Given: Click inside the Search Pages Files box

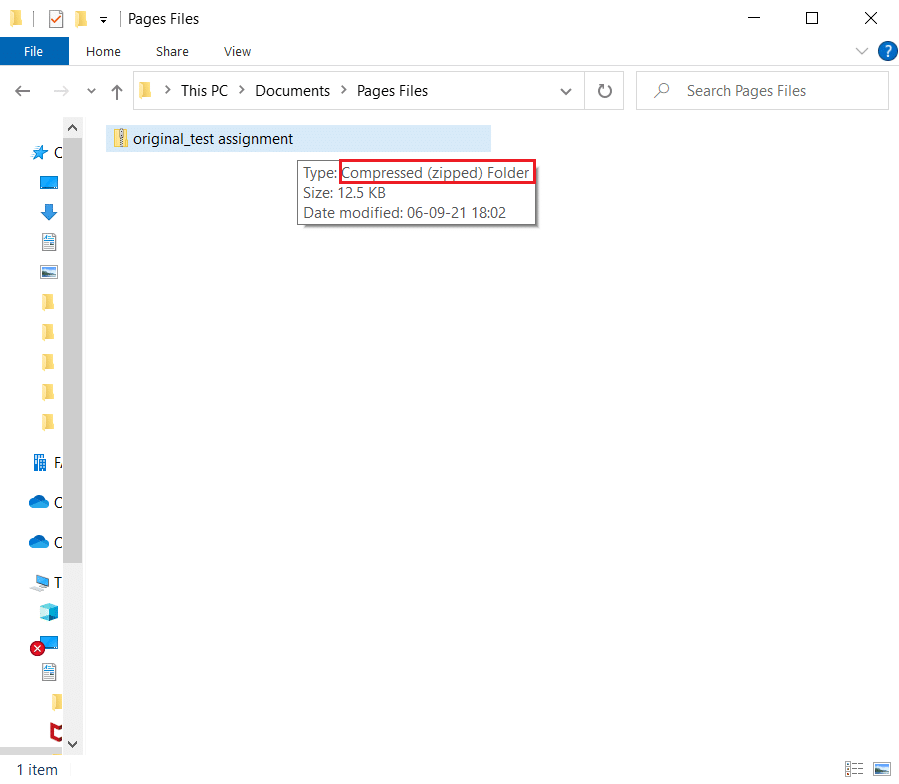Looking at the screenshot, I should click(x=762, y=90).
